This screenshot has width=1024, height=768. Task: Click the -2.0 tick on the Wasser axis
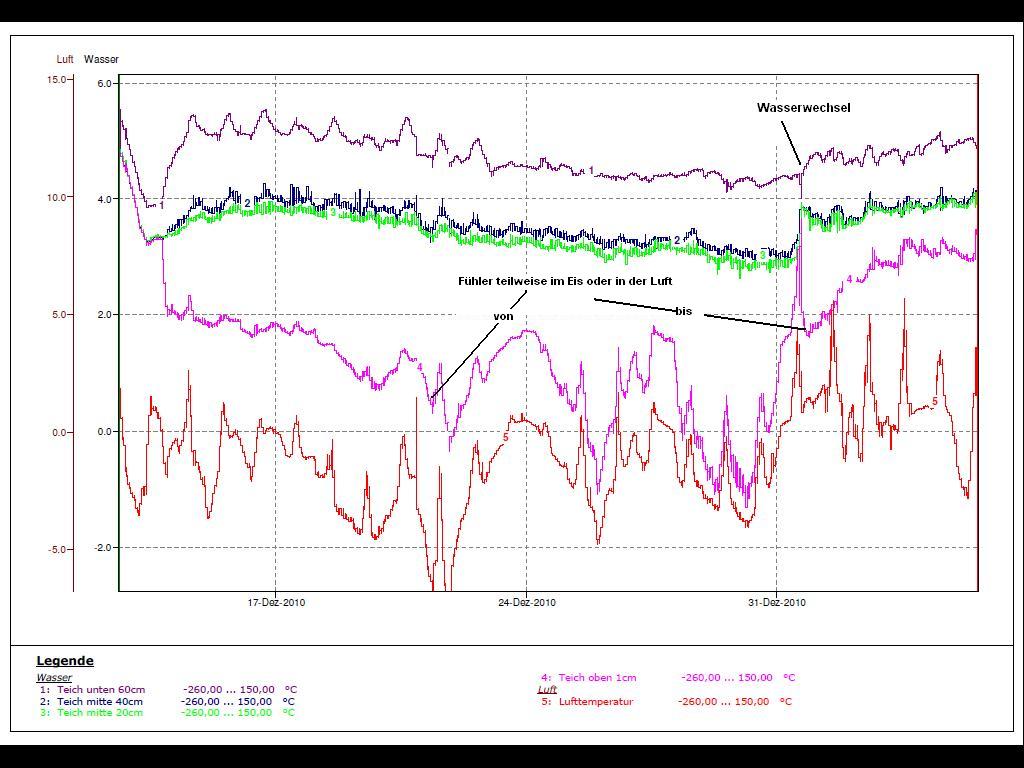(103, 548)
